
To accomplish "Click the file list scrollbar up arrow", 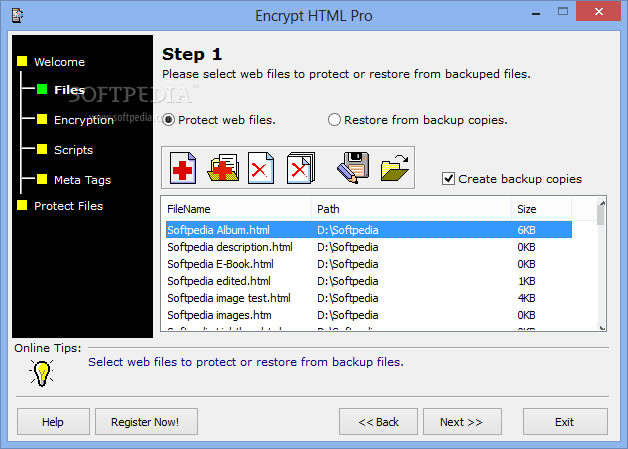I will 602,203.
